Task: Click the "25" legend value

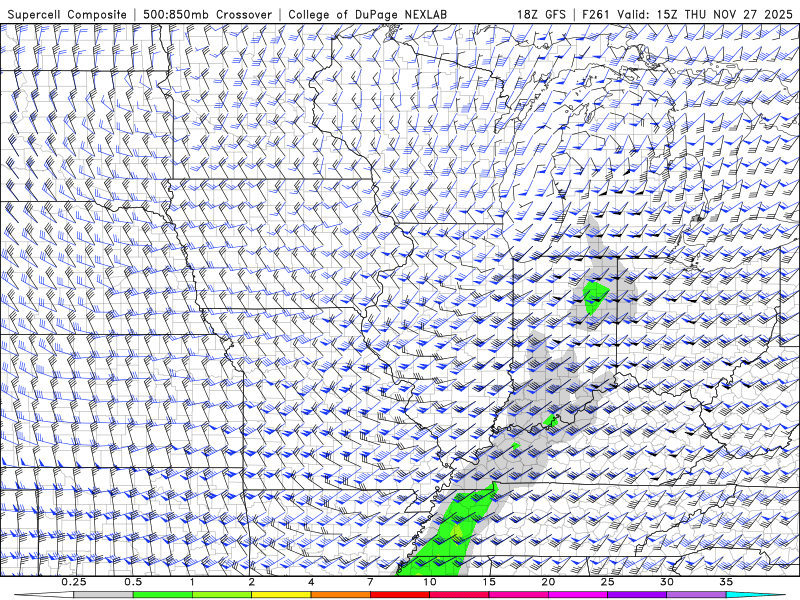Action: 608,582
